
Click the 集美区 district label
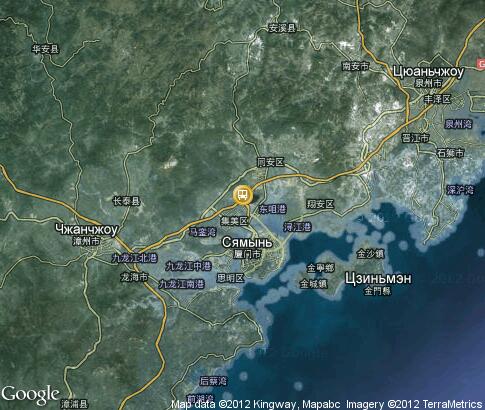(235, 221)
